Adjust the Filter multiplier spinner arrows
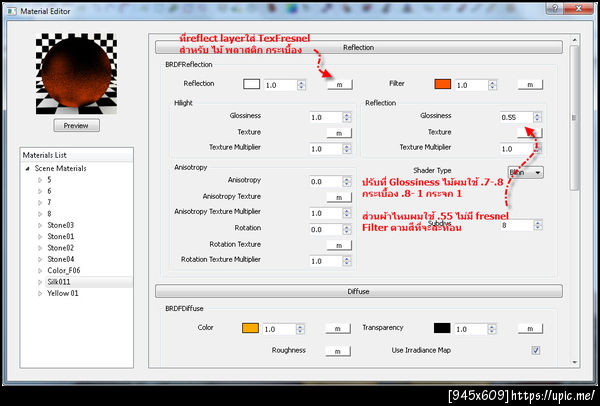The height and width of the screenshot is (406, 600). [x=492, y=85]
